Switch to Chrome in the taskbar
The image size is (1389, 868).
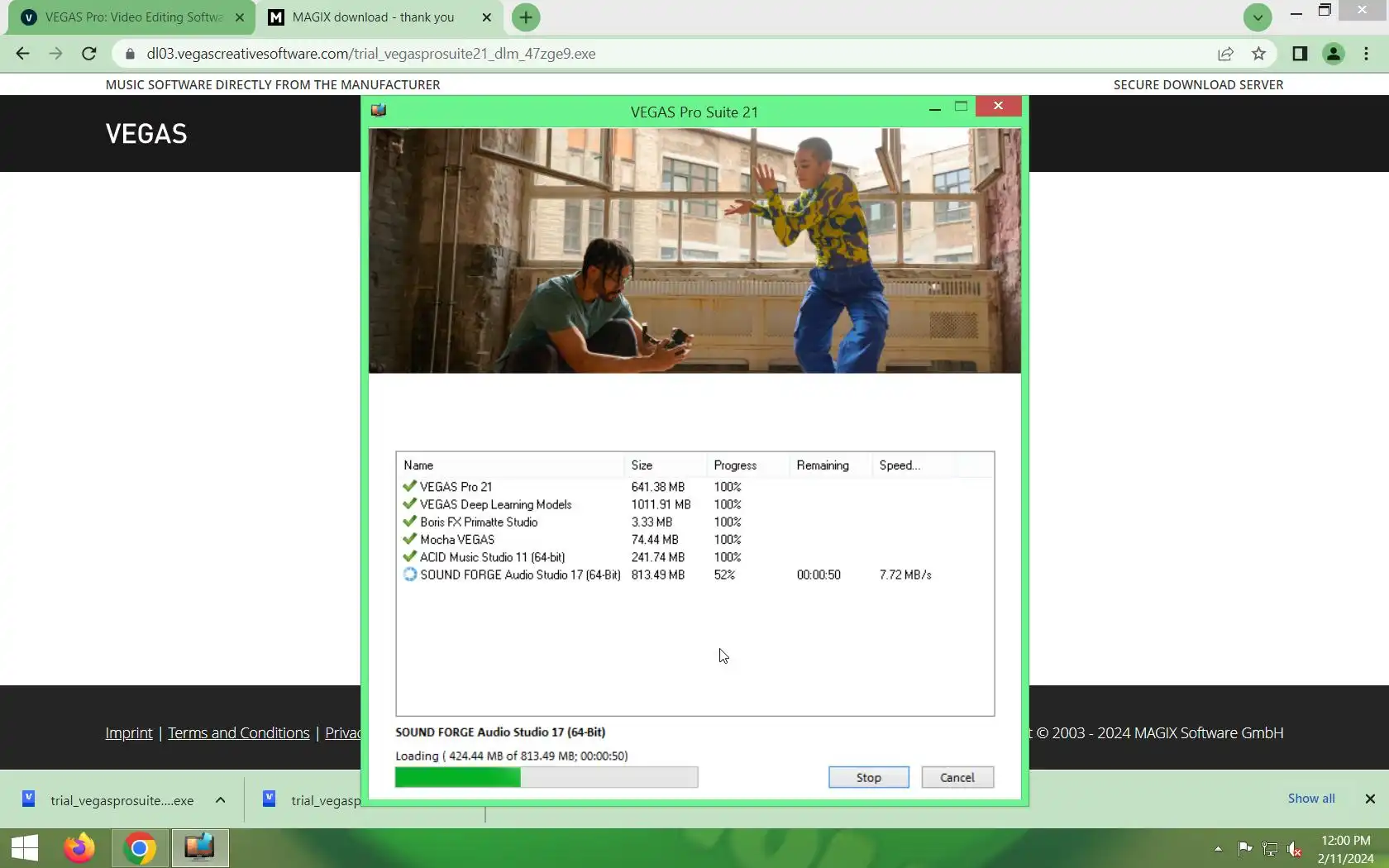(140, 848)
